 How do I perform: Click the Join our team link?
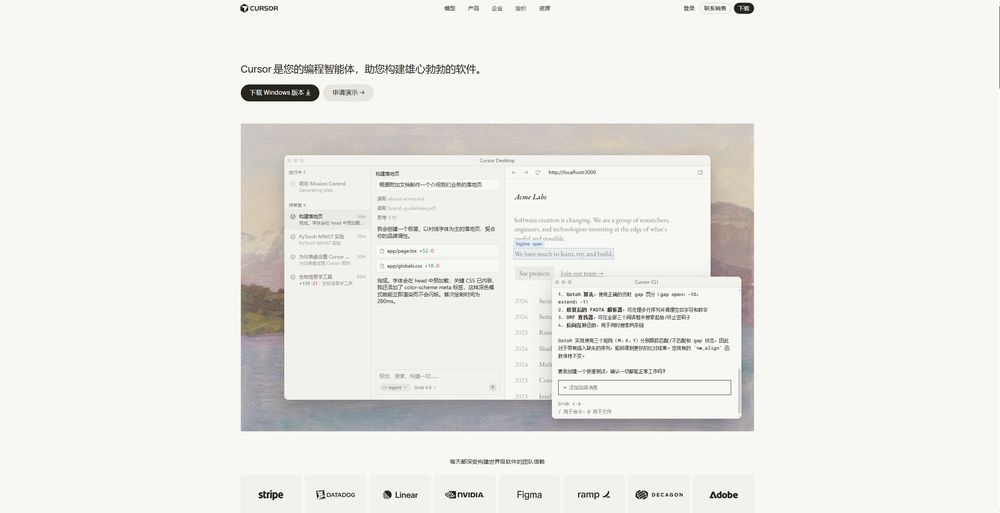[x=582, y=273]
